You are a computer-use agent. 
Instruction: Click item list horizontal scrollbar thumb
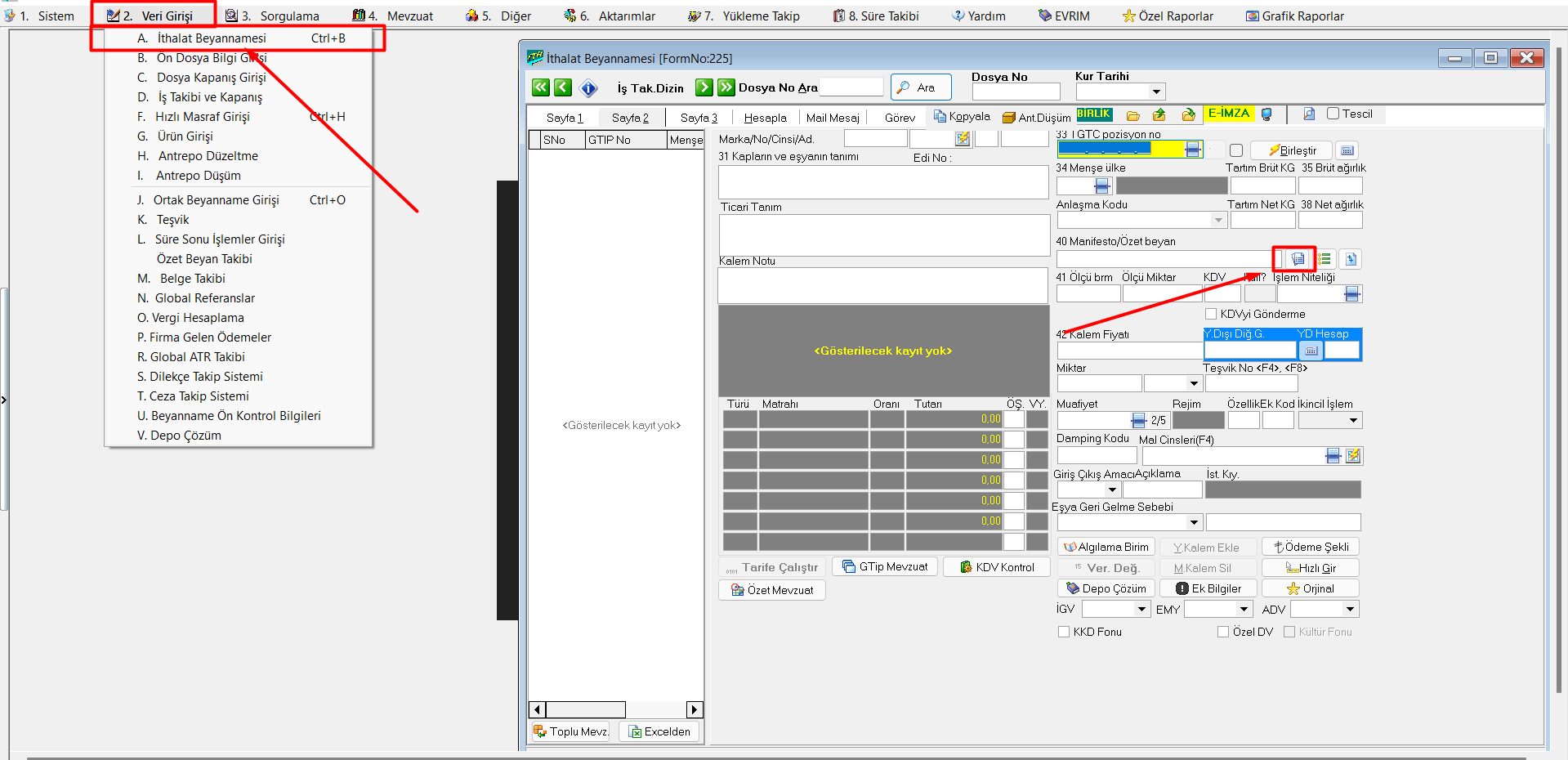coord(585,709)
